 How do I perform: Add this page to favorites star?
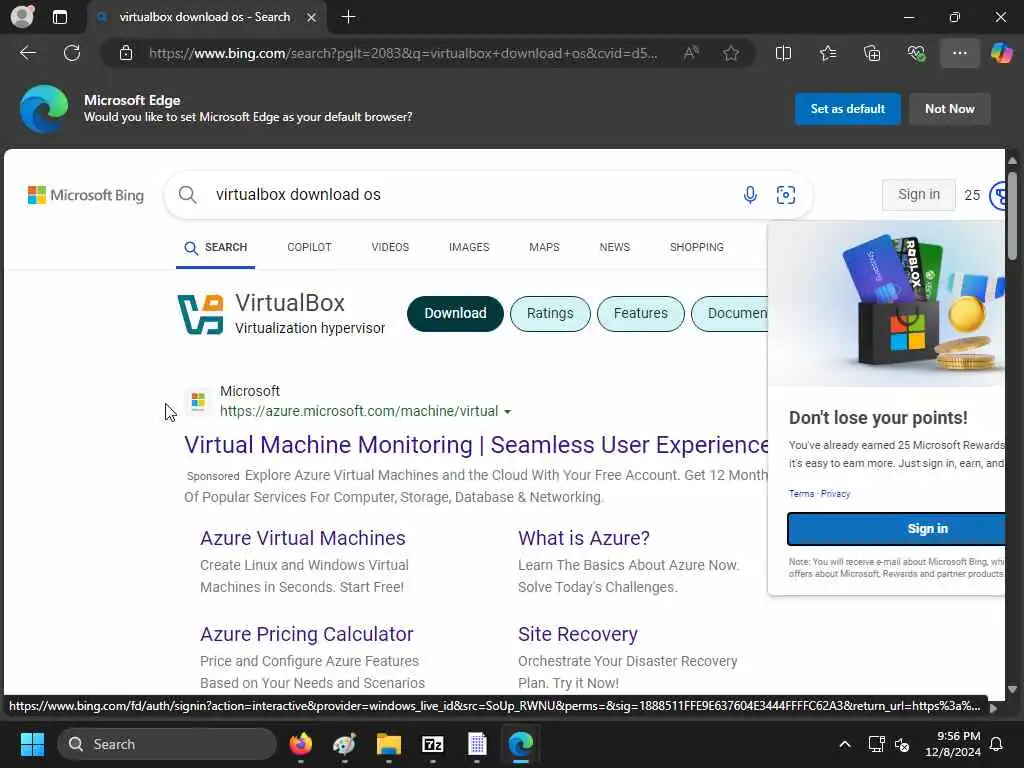pyautogui.click(x=731, y=53)
